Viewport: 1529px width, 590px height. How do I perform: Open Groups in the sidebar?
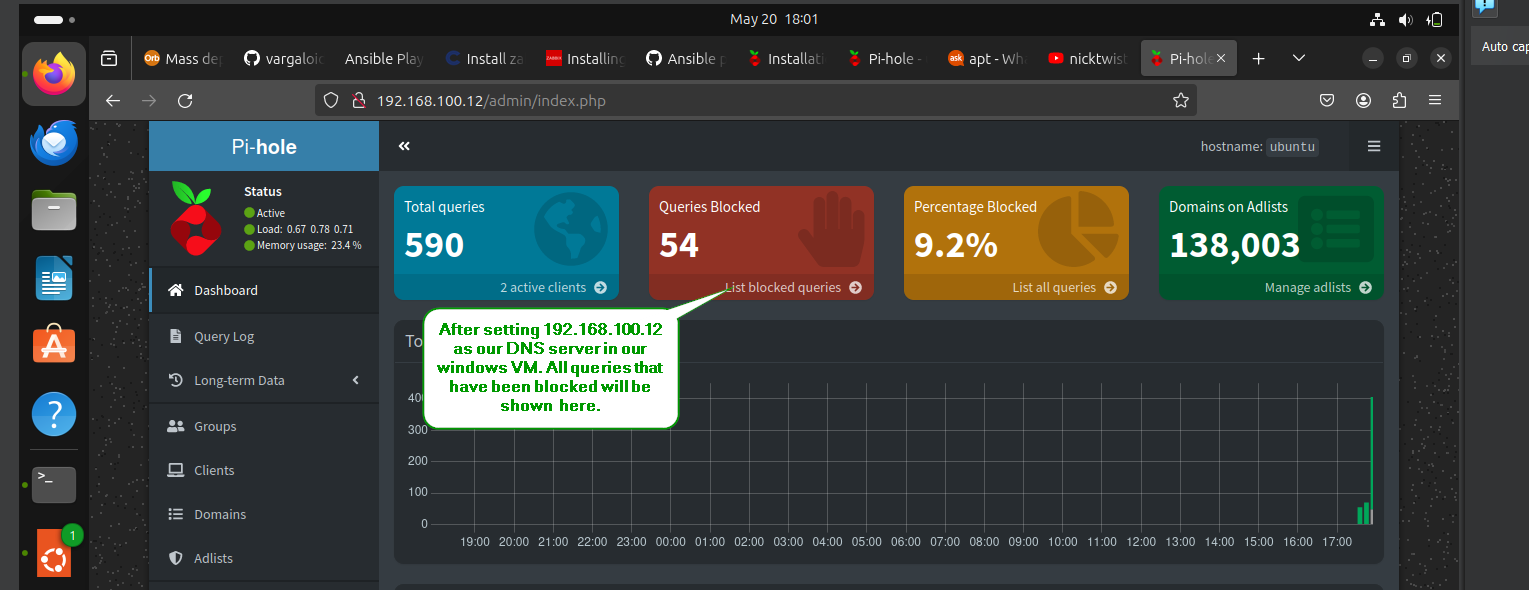264,426
